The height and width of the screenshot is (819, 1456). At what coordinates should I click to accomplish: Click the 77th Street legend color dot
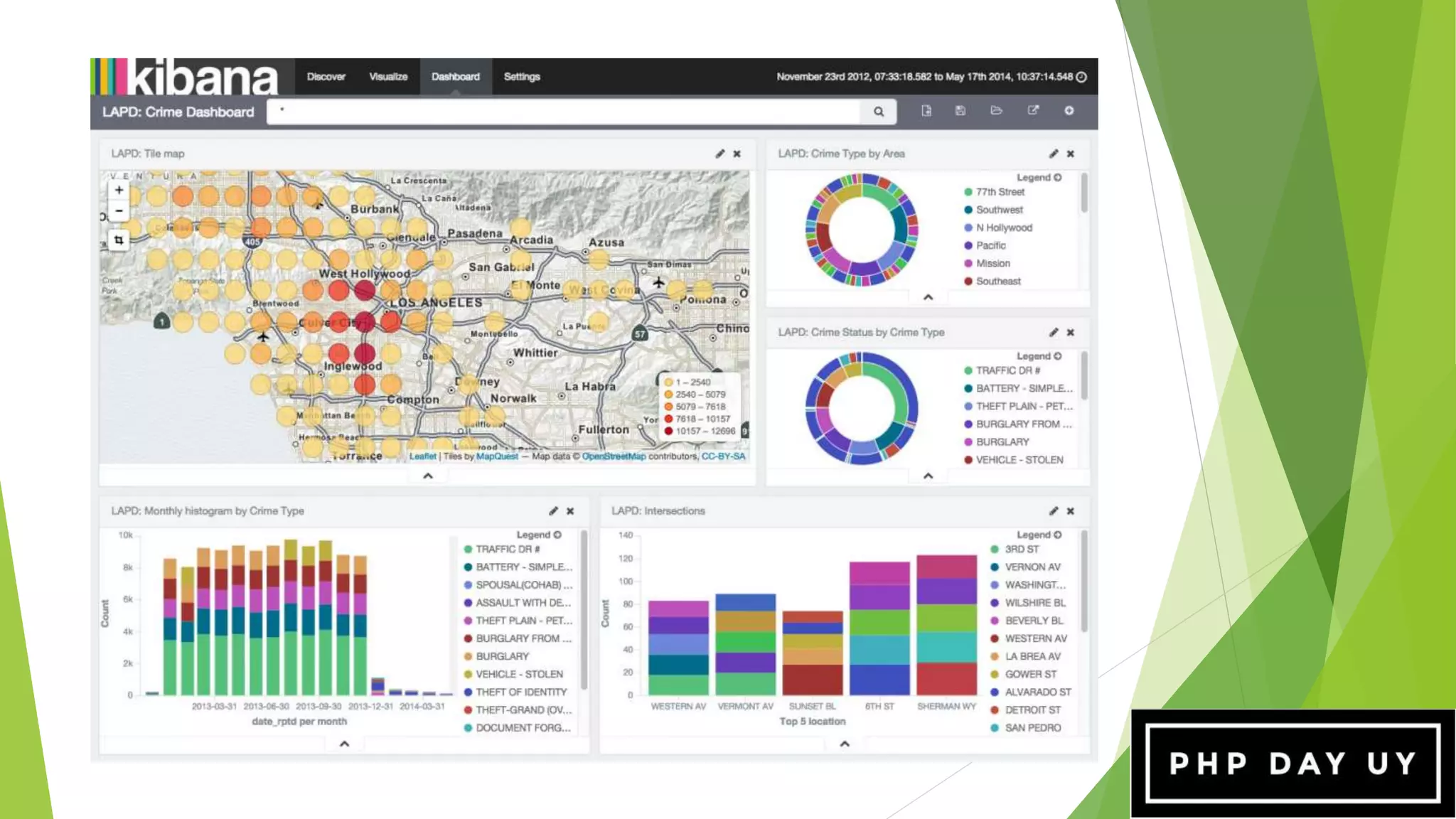[968, 192]
